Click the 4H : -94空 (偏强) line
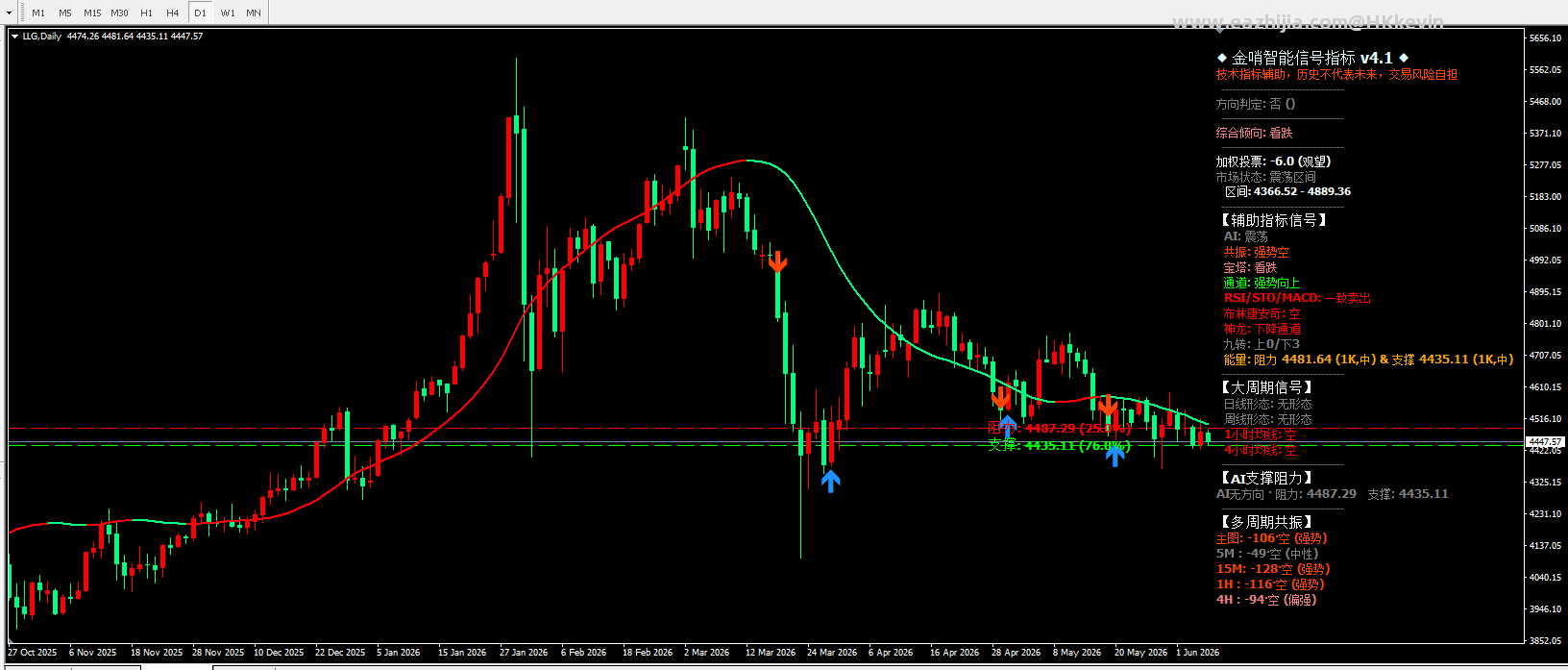Image resolution: width=1568 pixels, height=670 pixels. 1266,600
